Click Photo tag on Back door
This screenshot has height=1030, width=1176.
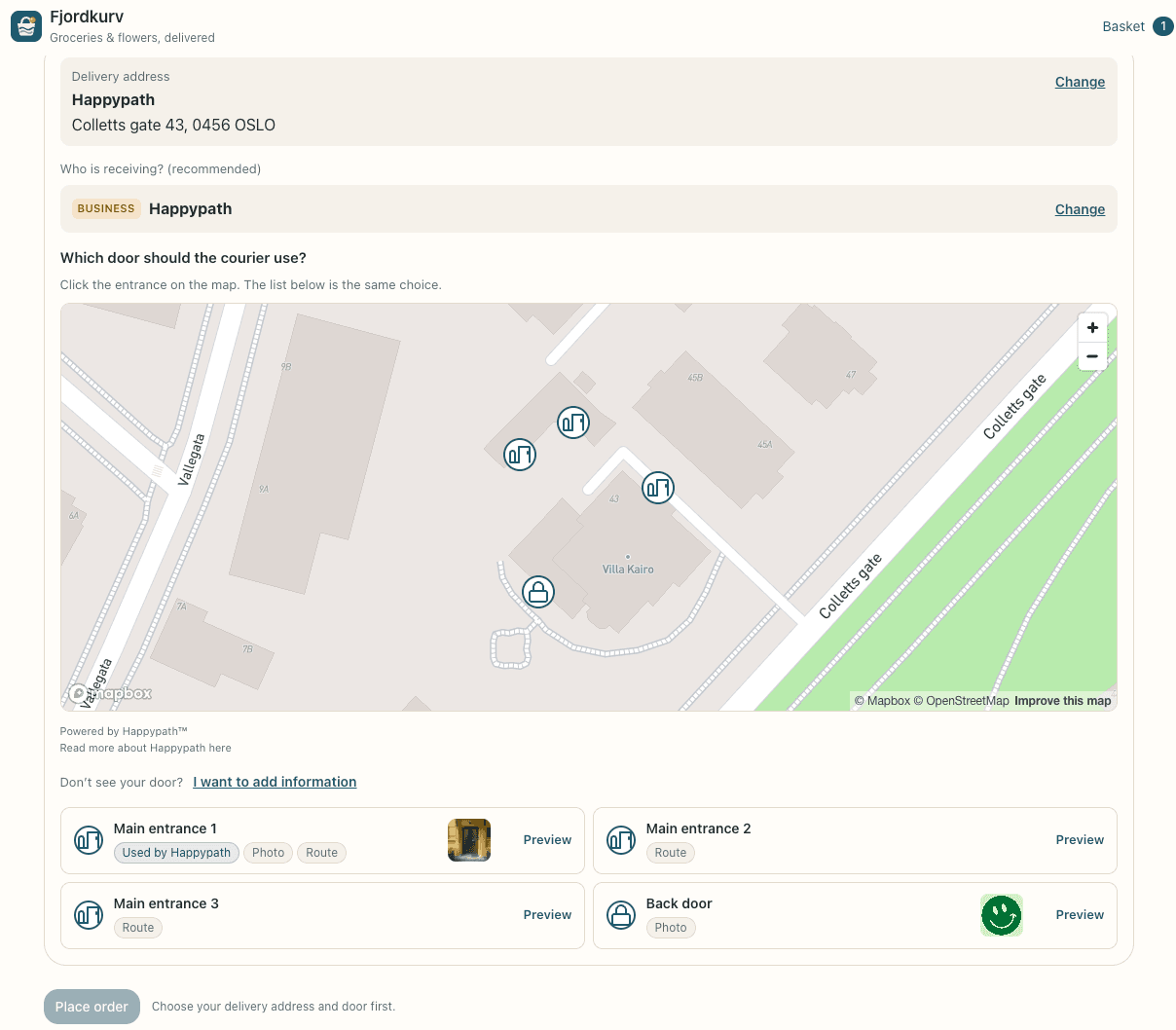[x=671, y=928]
